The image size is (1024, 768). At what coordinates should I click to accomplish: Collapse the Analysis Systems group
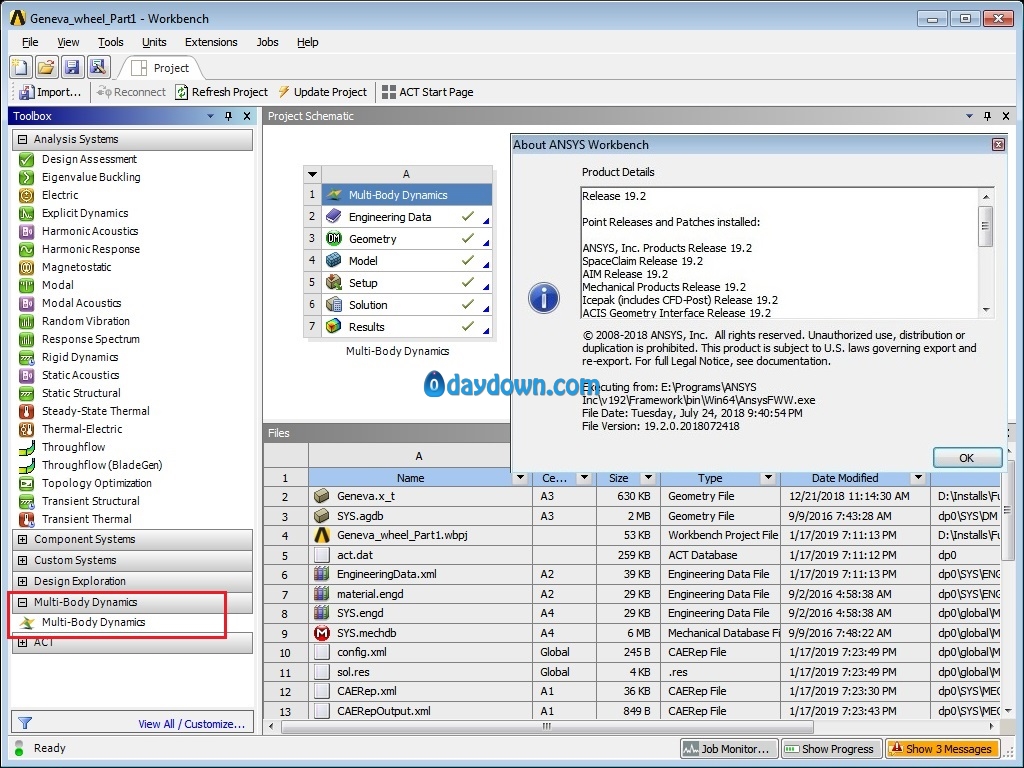point(23,139)
